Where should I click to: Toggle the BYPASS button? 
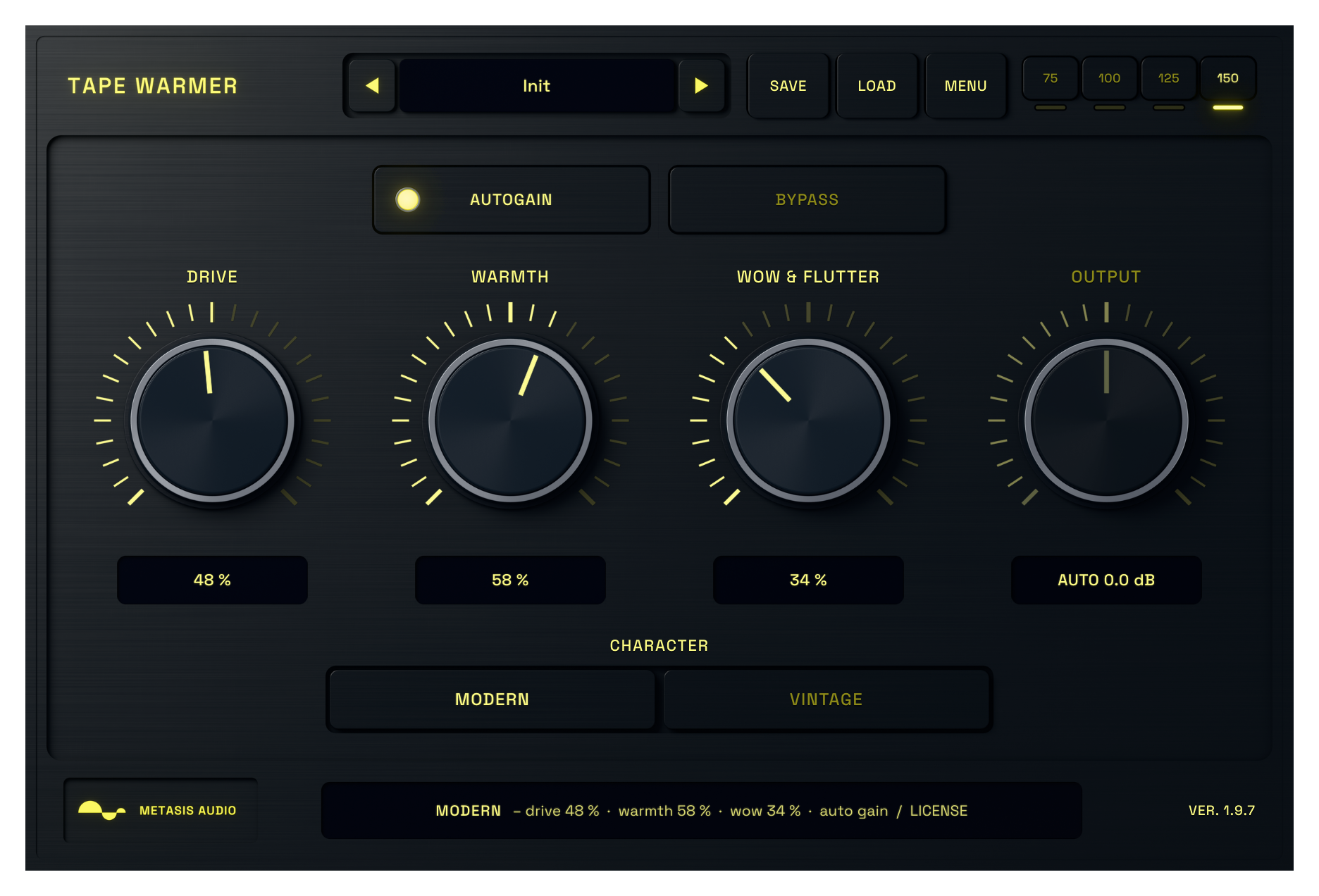807,199
